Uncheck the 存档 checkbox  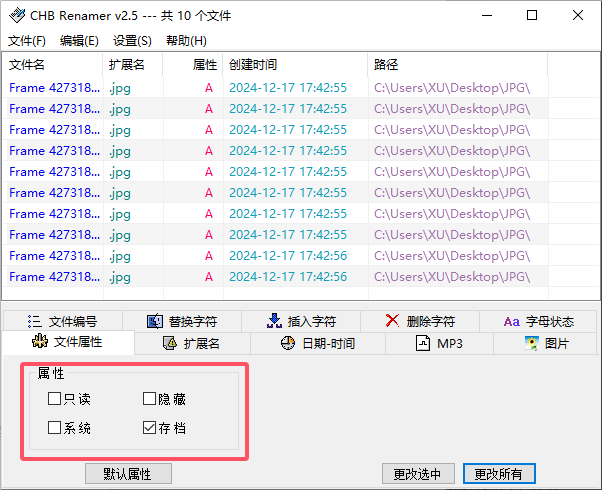(149, 427)
